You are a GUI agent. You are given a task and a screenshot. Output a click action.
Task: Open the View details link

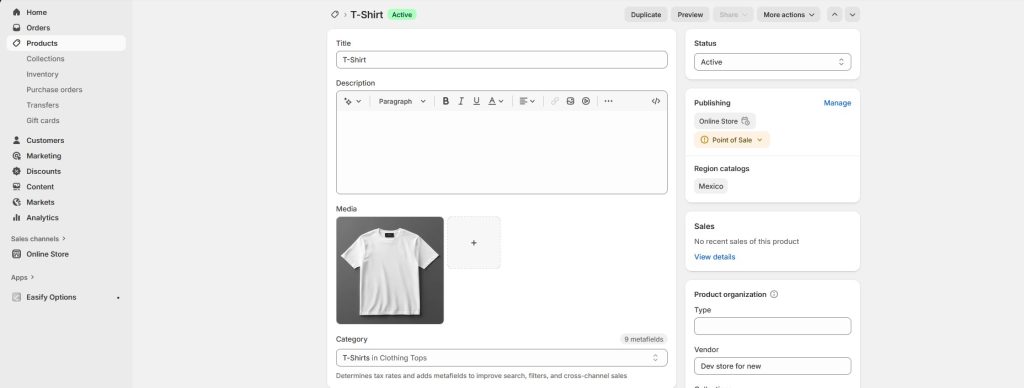[x=714, y=257]
